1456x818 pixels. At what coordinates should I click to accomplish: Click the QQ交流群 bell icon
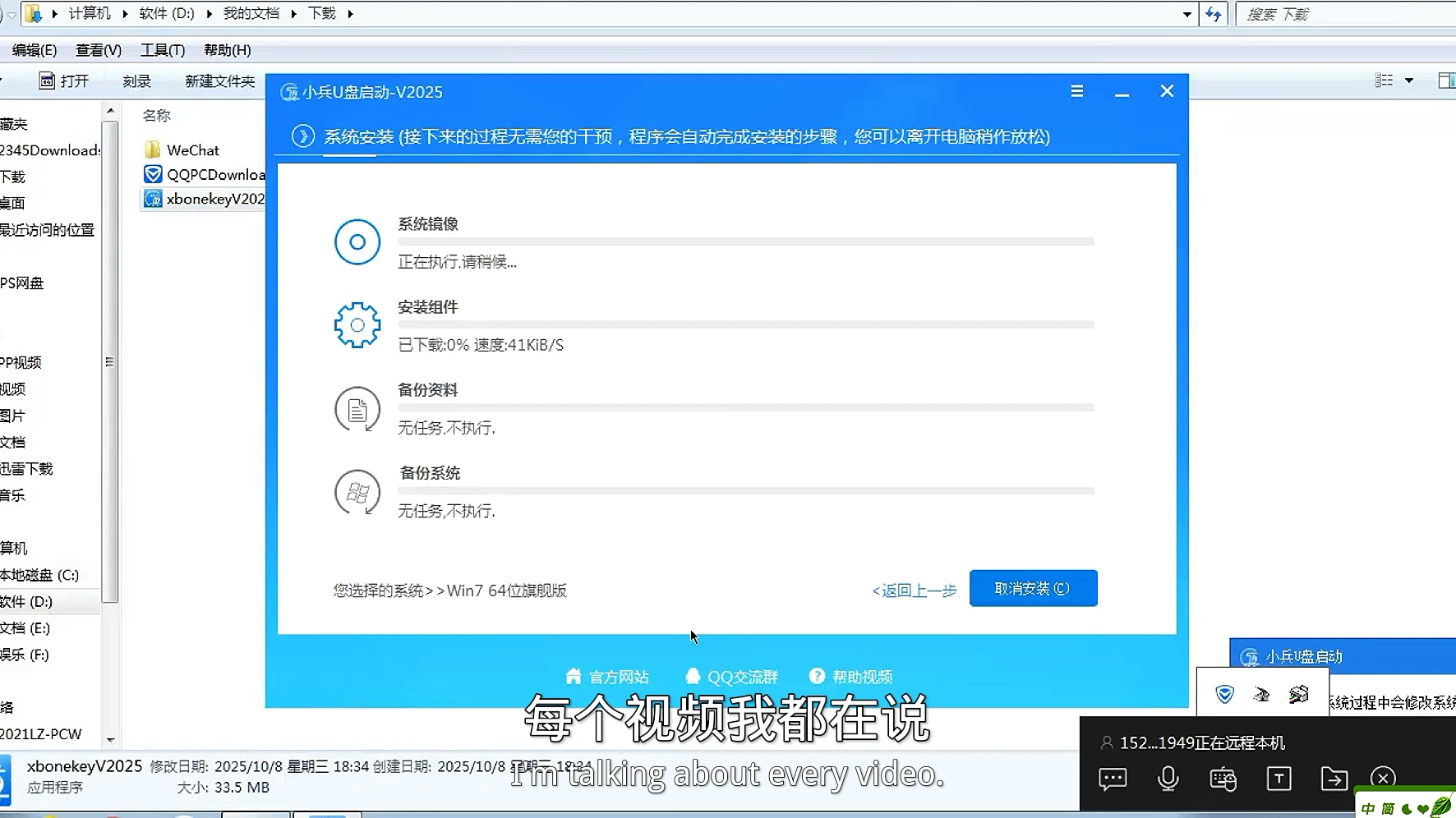click(693, 675)
